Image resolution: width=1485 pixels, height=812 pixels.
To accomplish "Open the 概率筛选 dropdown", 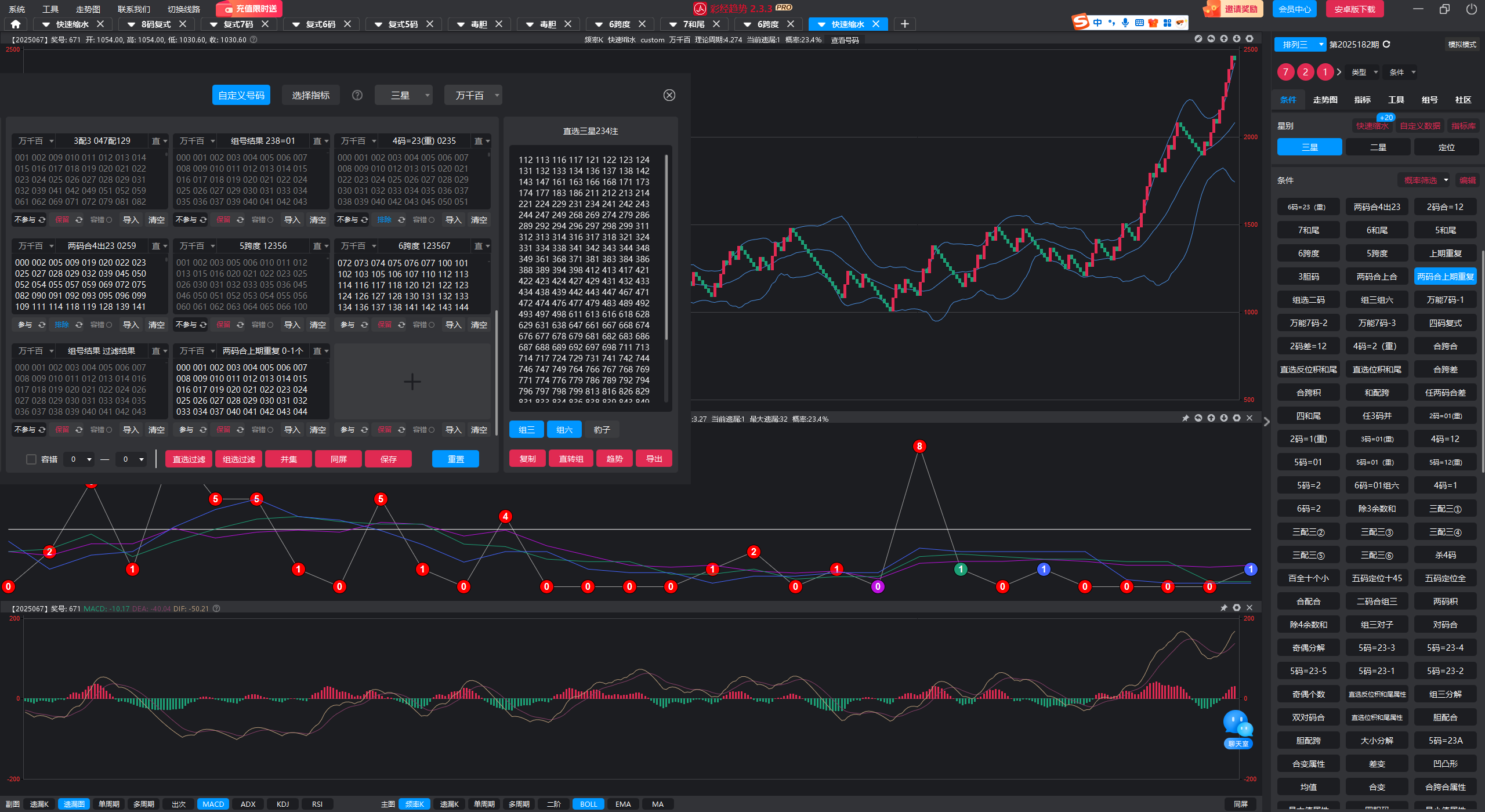I will tap(1425, 180).
